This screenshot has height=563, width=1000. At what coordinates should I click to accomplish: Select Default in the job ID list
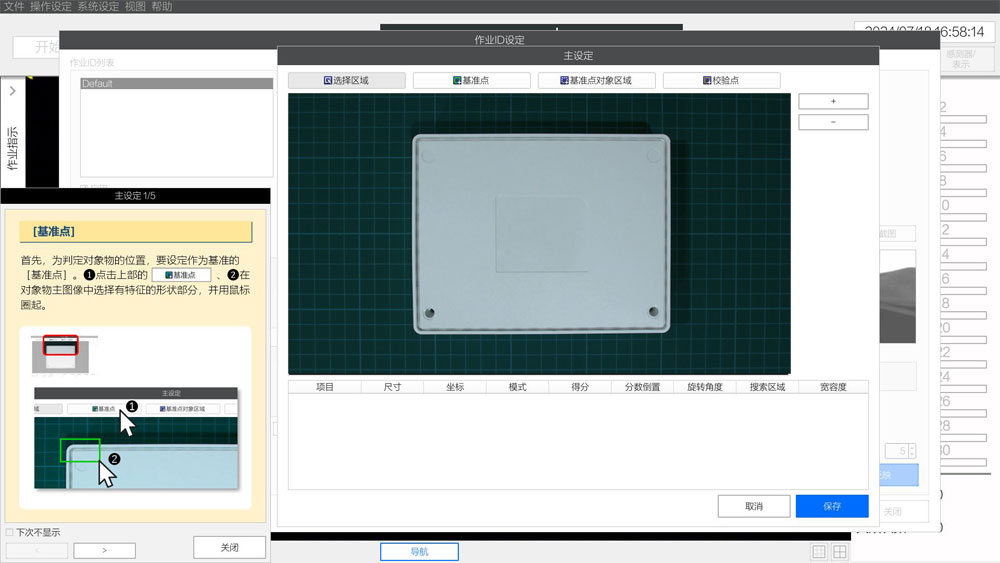point(177,84)
